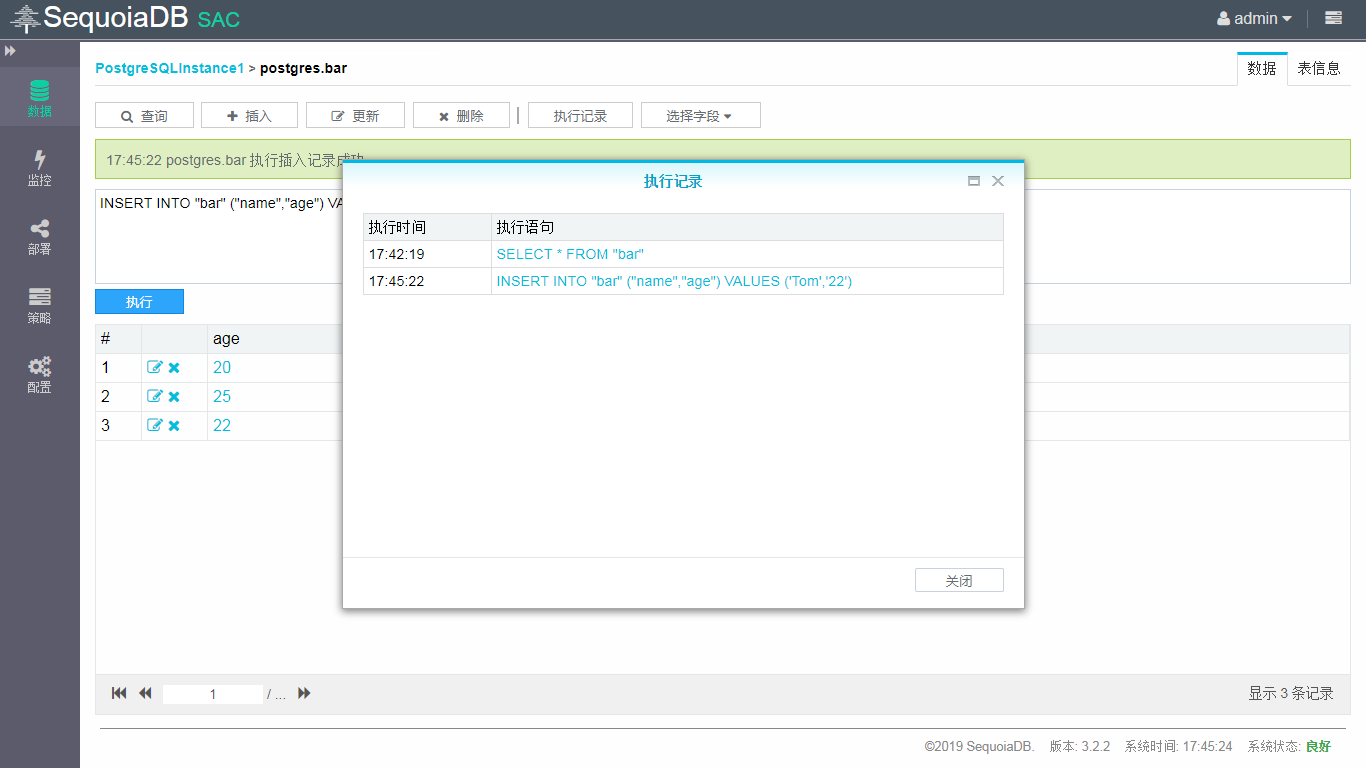
Task: Click the 删除 (Delete) button
Action: [x=461, y=116]
